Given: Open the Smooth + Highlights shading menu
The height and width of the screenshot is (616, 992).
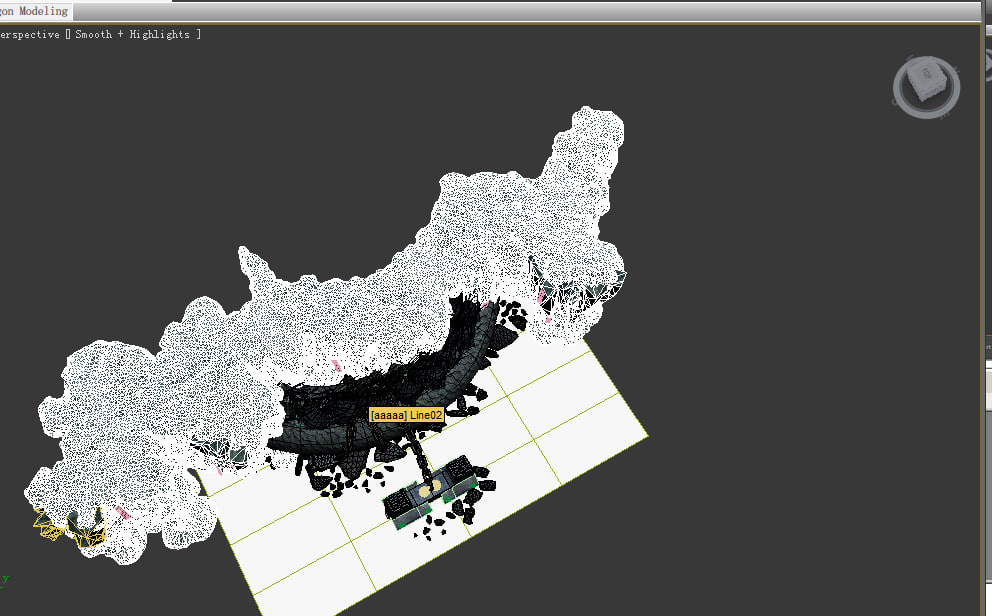Looking at the screenshot, I should coord(132,34).
